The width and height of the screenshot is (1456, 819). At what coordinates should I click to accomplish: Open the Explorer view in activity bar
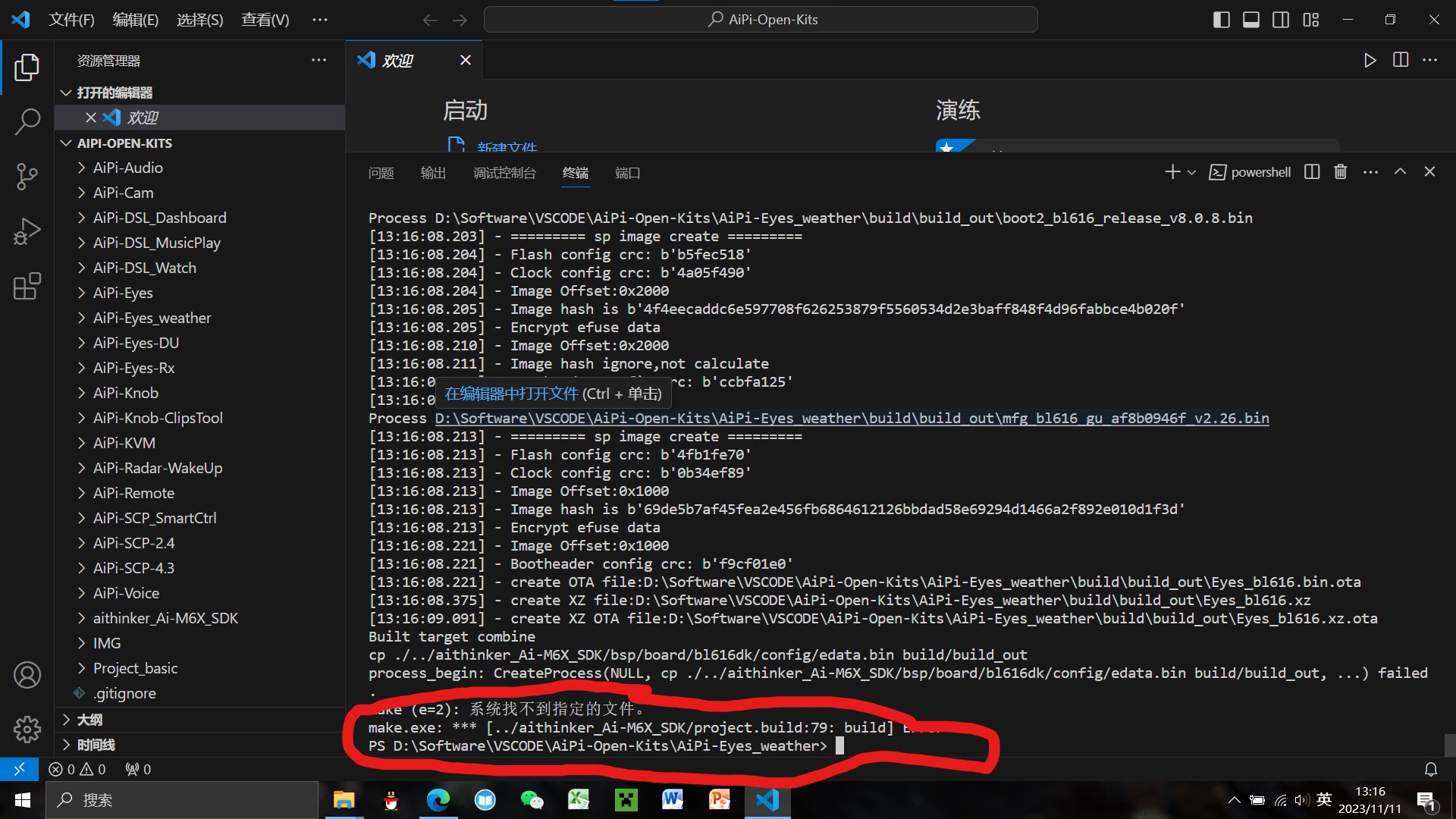pyautogui.click(x=27, y=67)
